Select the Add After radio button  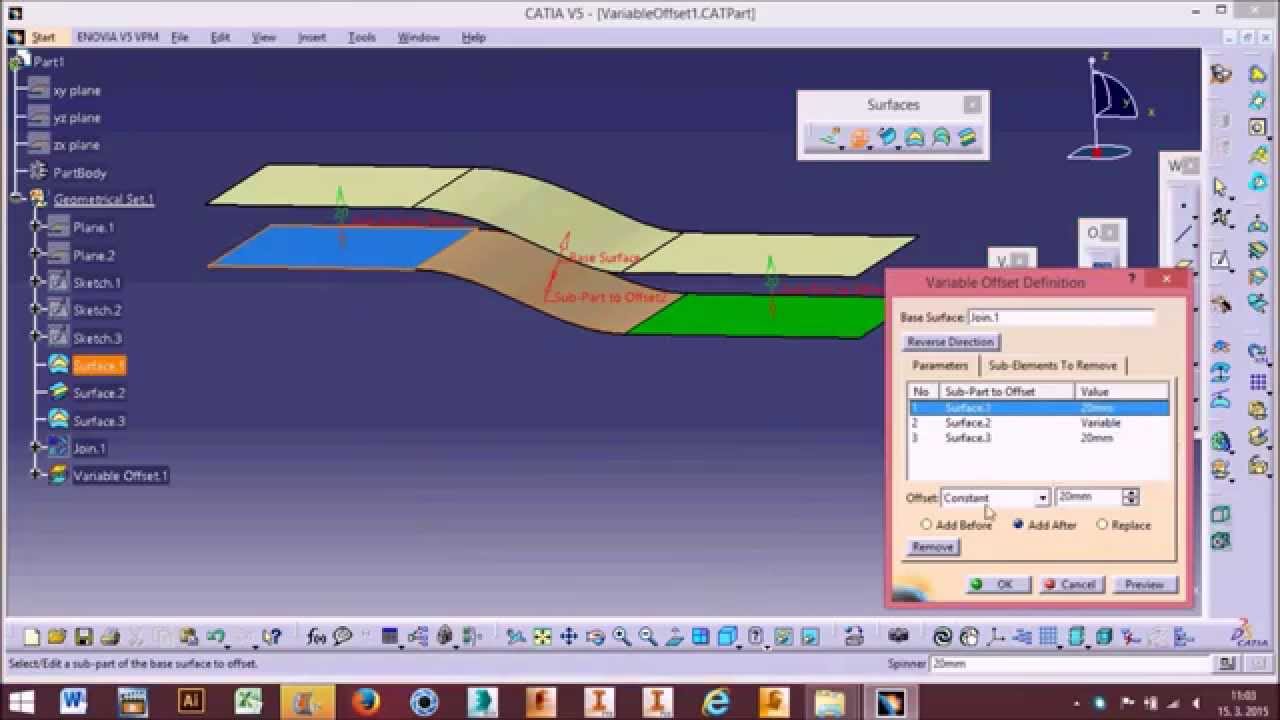tap(1018, 524)
